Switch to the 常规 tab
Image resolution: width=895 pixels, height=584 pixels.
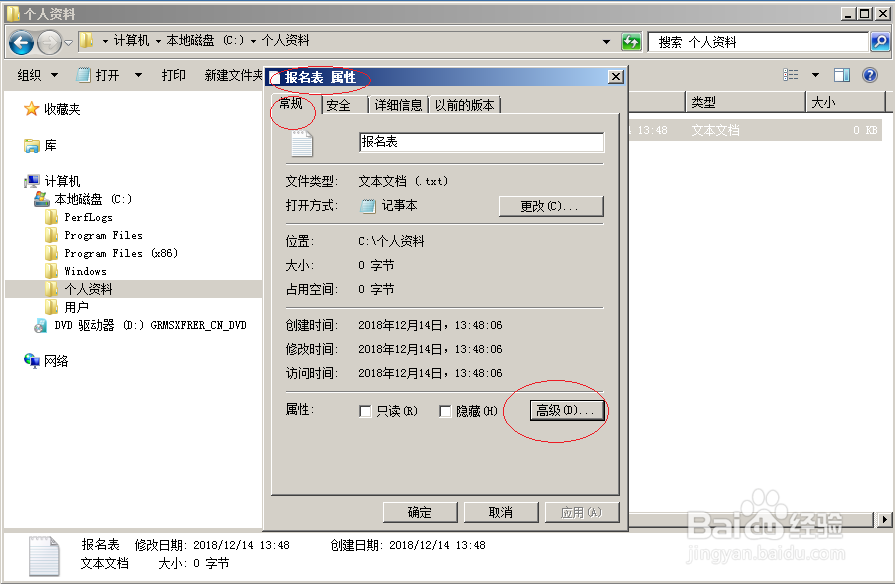coord(291,103)
